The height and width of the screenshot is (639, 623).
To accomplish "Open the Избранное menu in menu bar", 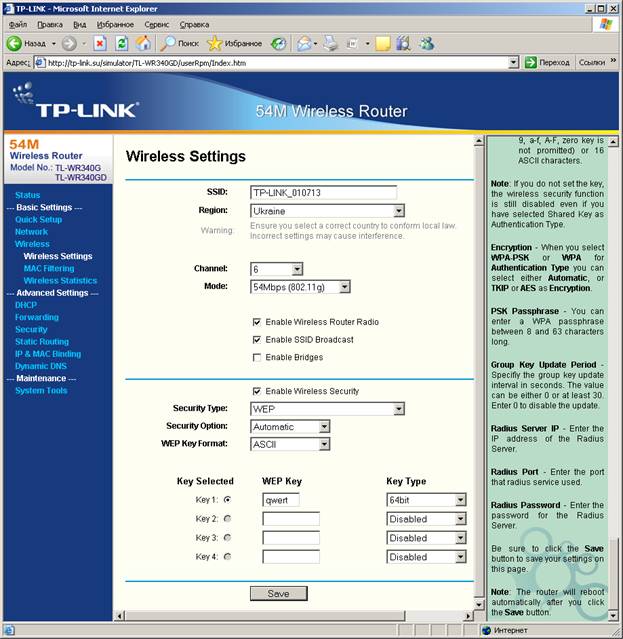I will click(115, 24).
